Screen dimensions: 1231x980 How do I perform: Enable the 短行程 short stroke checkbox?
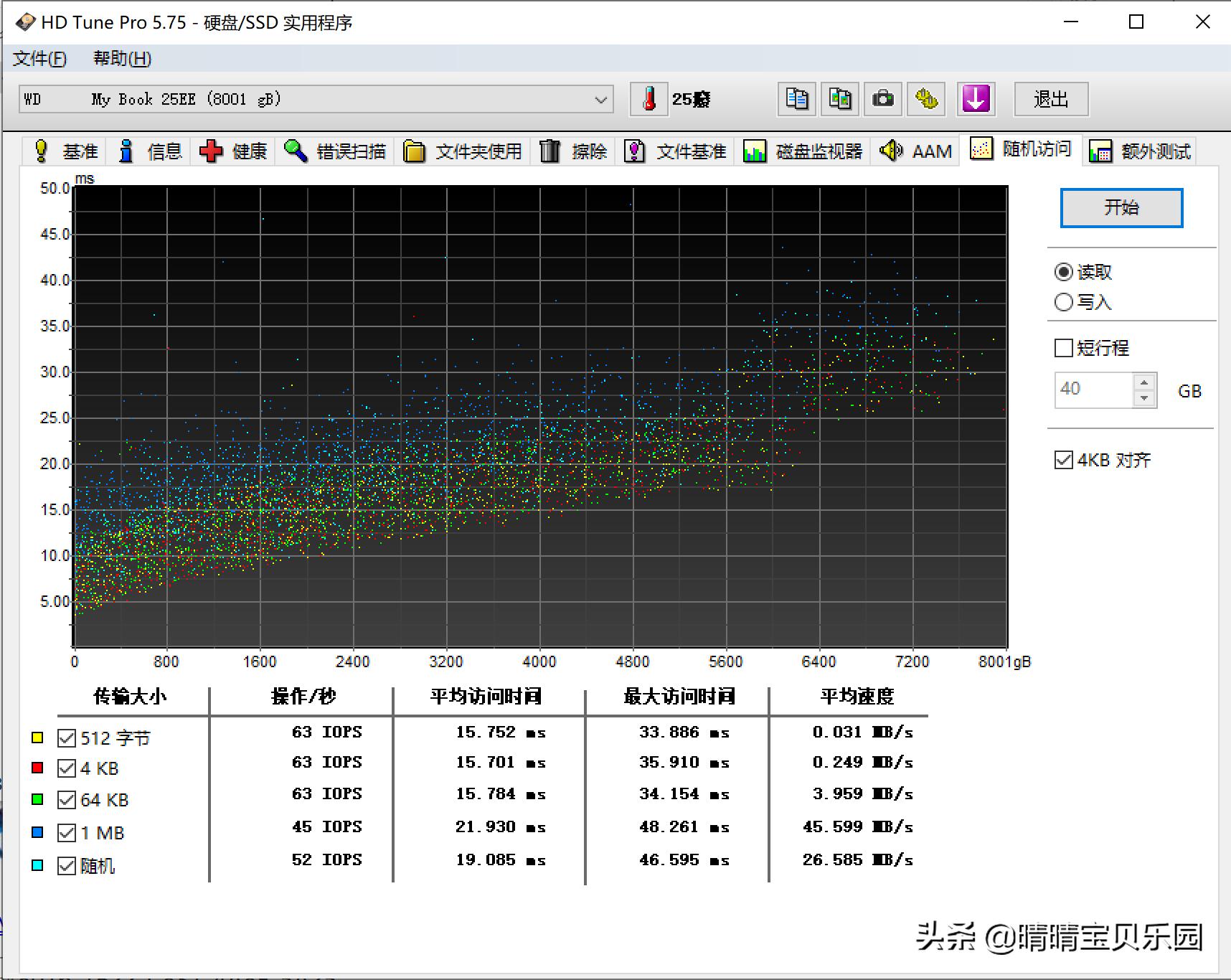[1064, 348]
